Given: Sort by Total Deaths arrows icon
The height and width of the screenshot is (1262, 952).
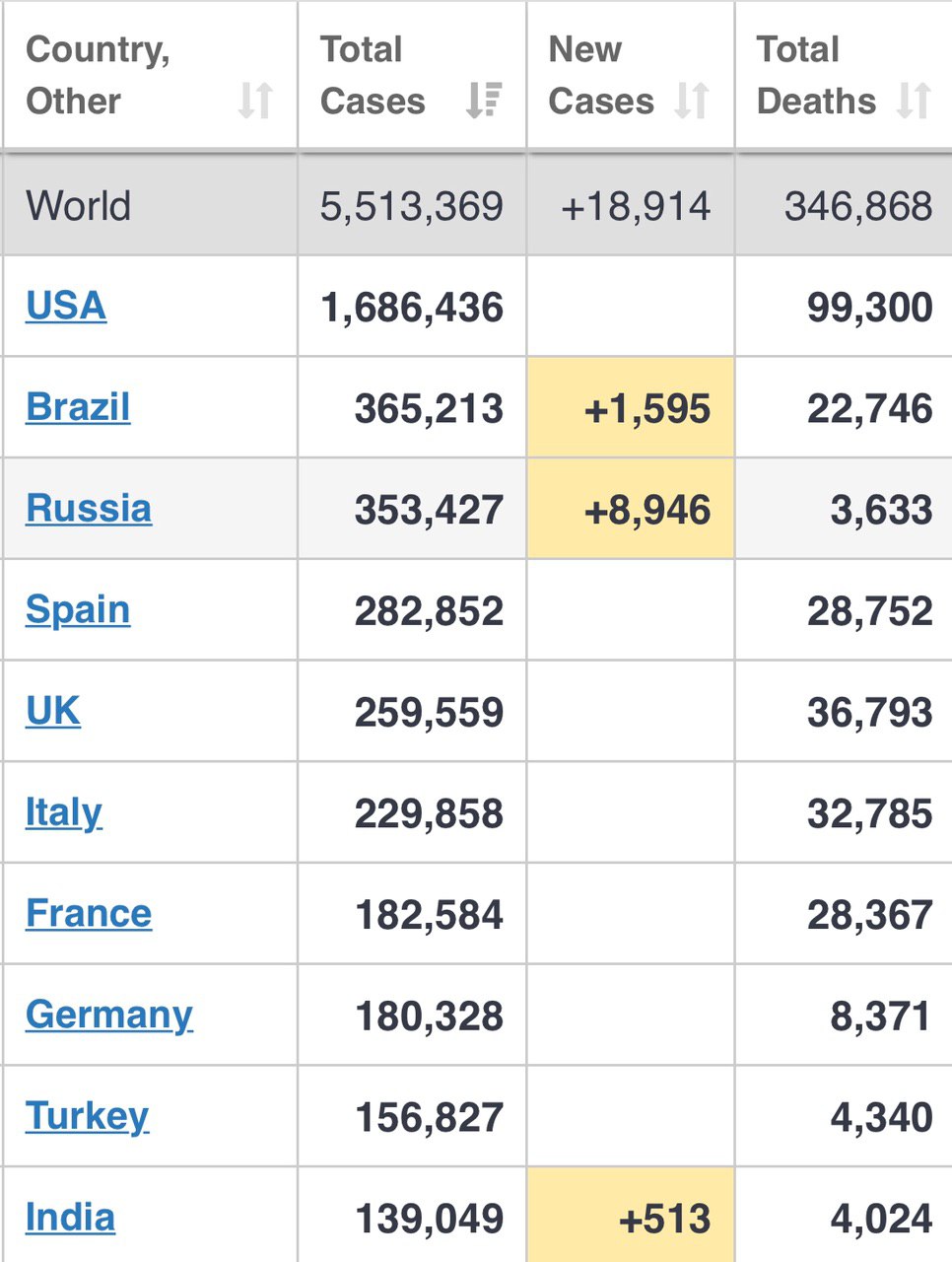Looking at the screenshot, I should tap(914, 101).
